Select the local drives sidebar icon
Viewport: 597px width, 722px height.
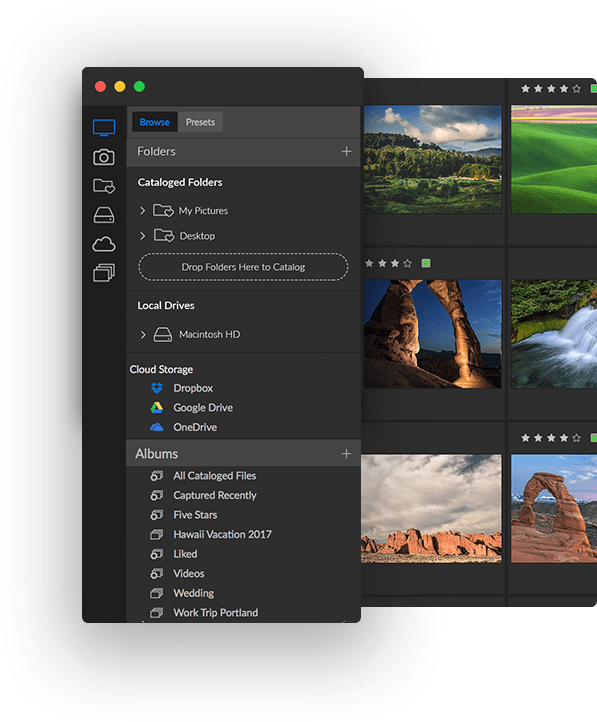(x=104, y=215)
